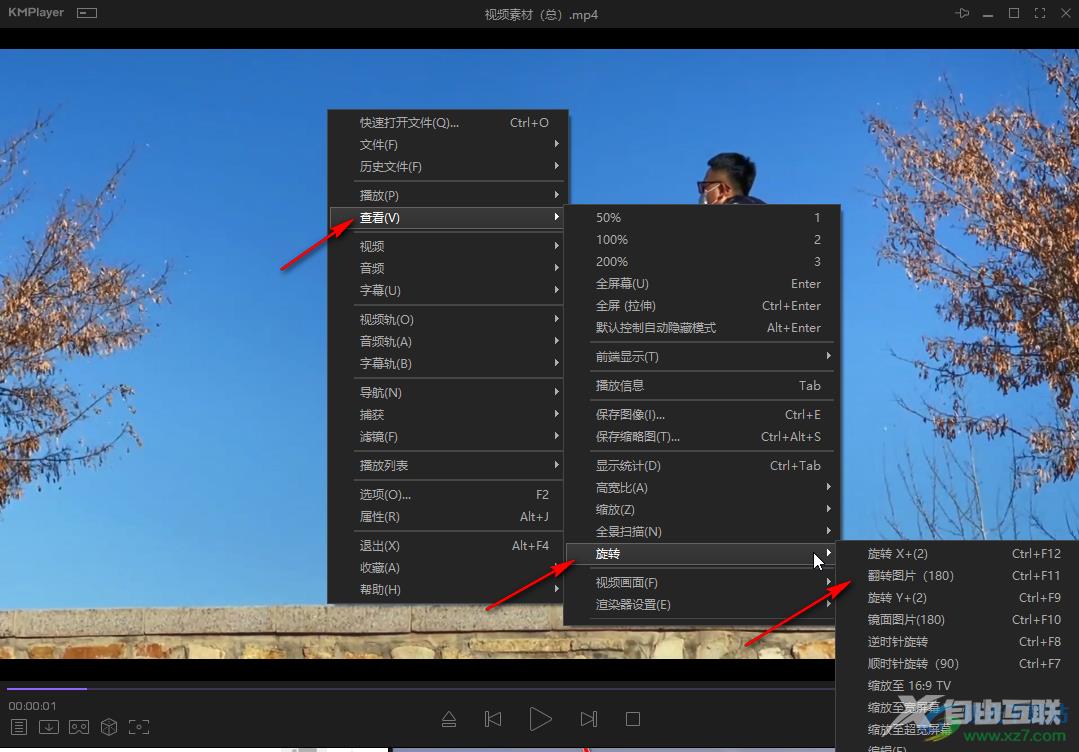Screen dimensions: 1079x752
Task: Choose 翻转图片 (180) flip option
Action: click(958, 575)
